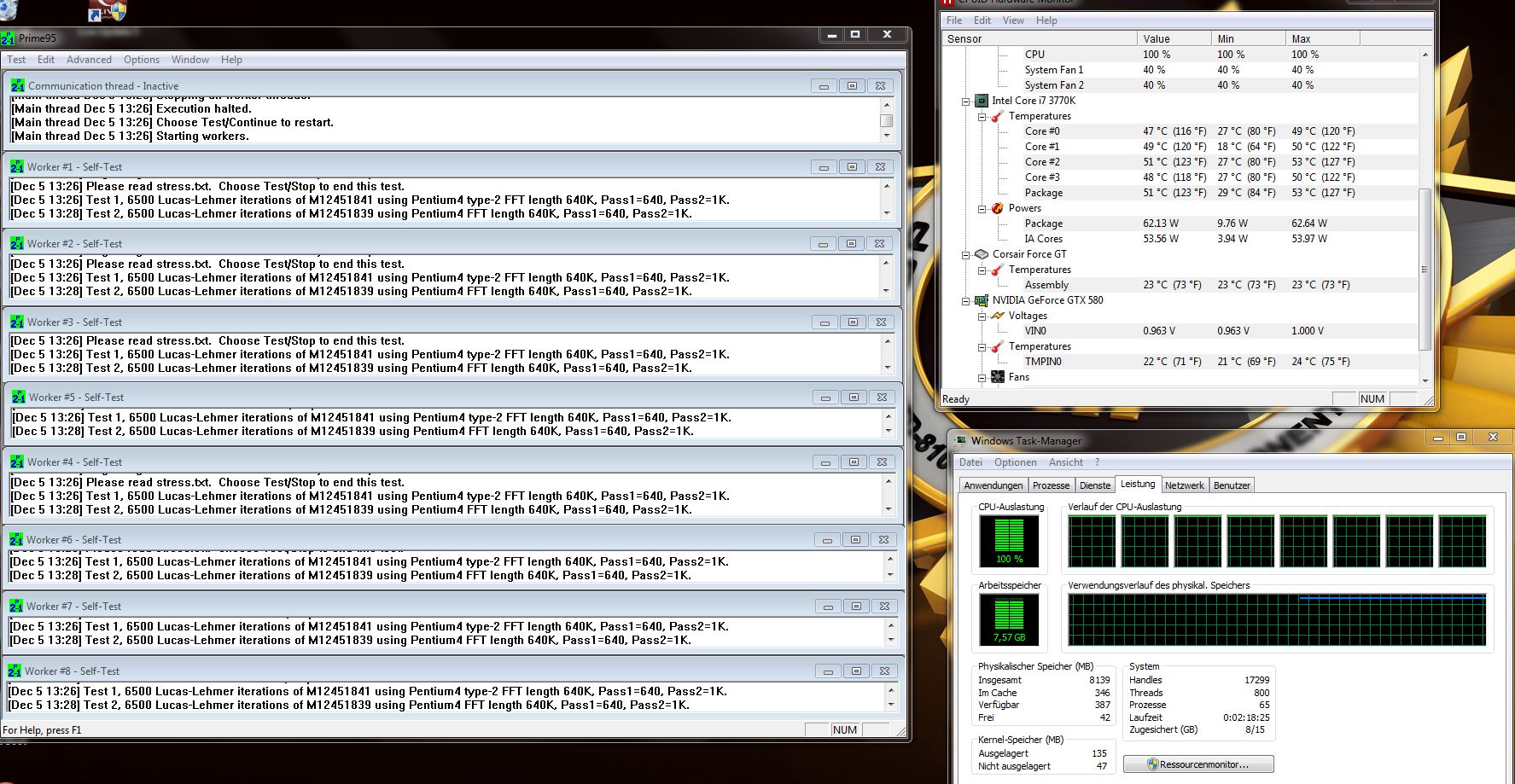The image size is (1515, 784).
Task: Open the Datei menu in Task-Manager
Action: [970, 462]
